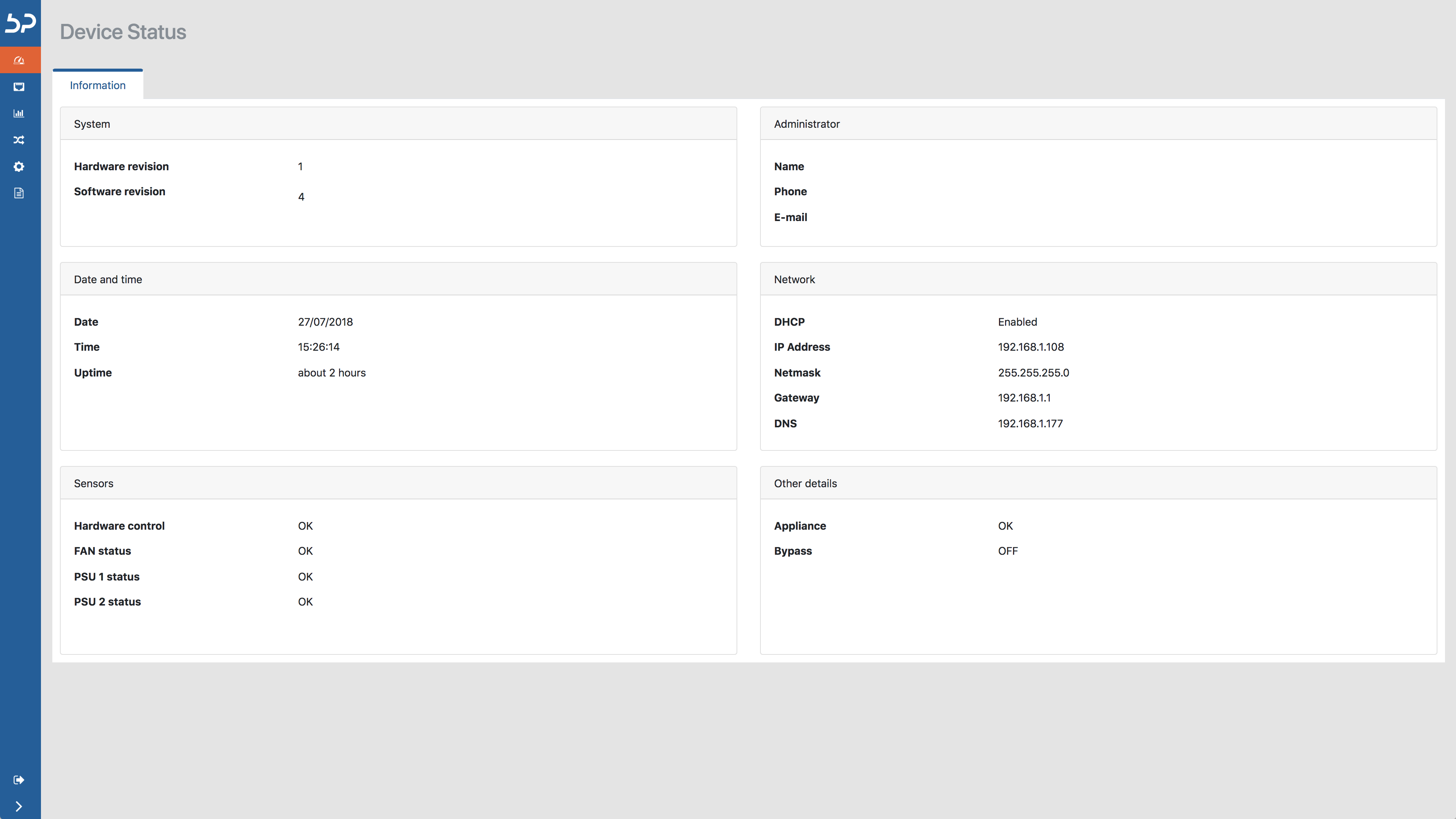The width and height of the screenshot is (1456, 819).
Task: Expand the sidebar with chevron arrow
Action: (x=19, y=806)
